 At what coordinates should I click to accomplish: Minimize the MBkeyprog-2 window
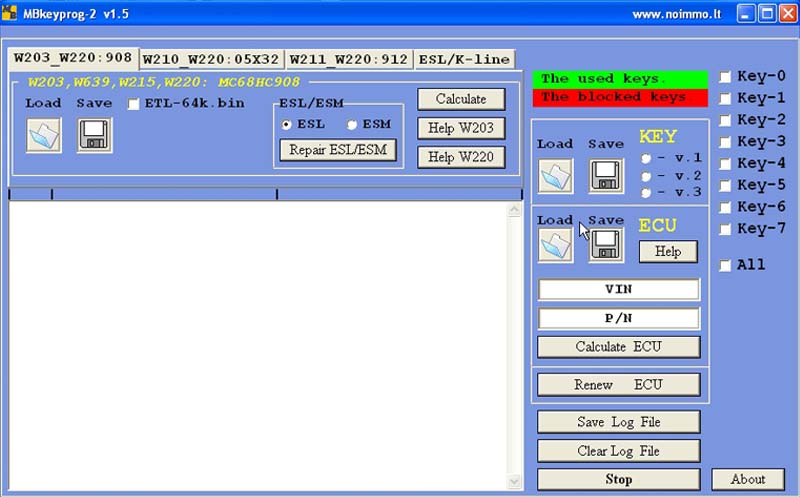pyautogui.click(x=745, y=14)
